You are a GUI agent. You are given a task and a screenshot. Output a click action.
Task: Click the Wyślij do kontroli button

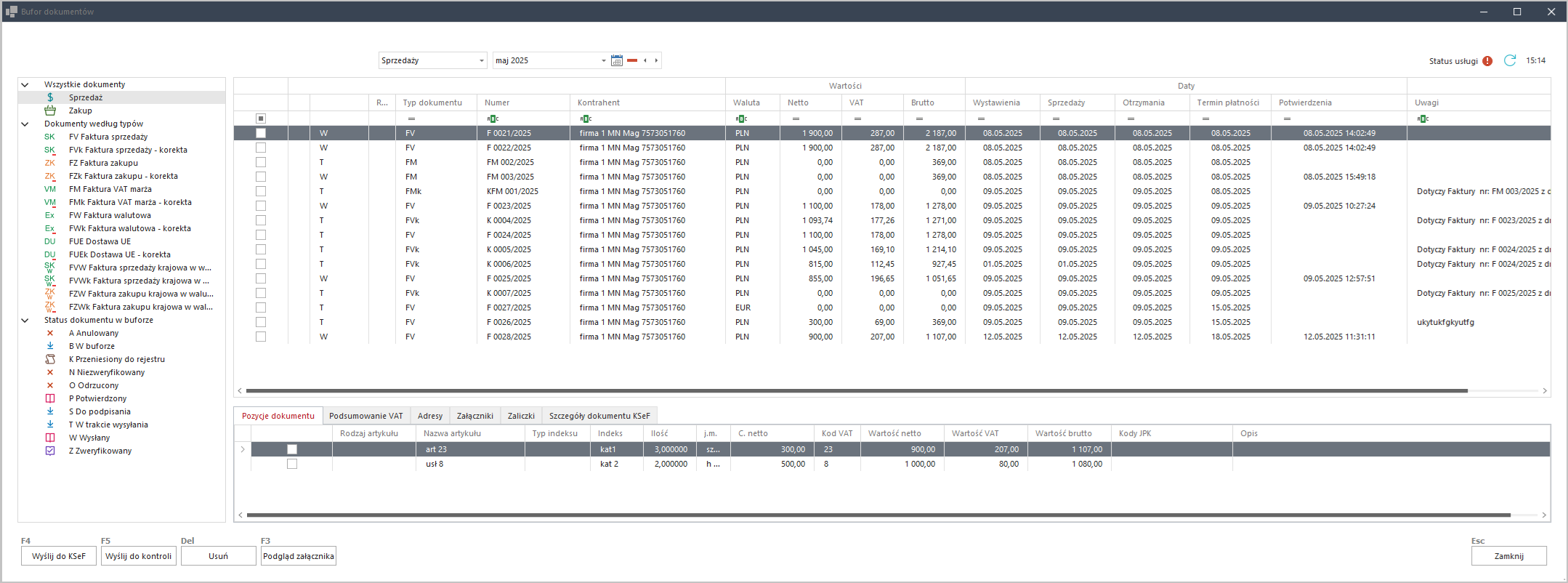pos(139,556)
